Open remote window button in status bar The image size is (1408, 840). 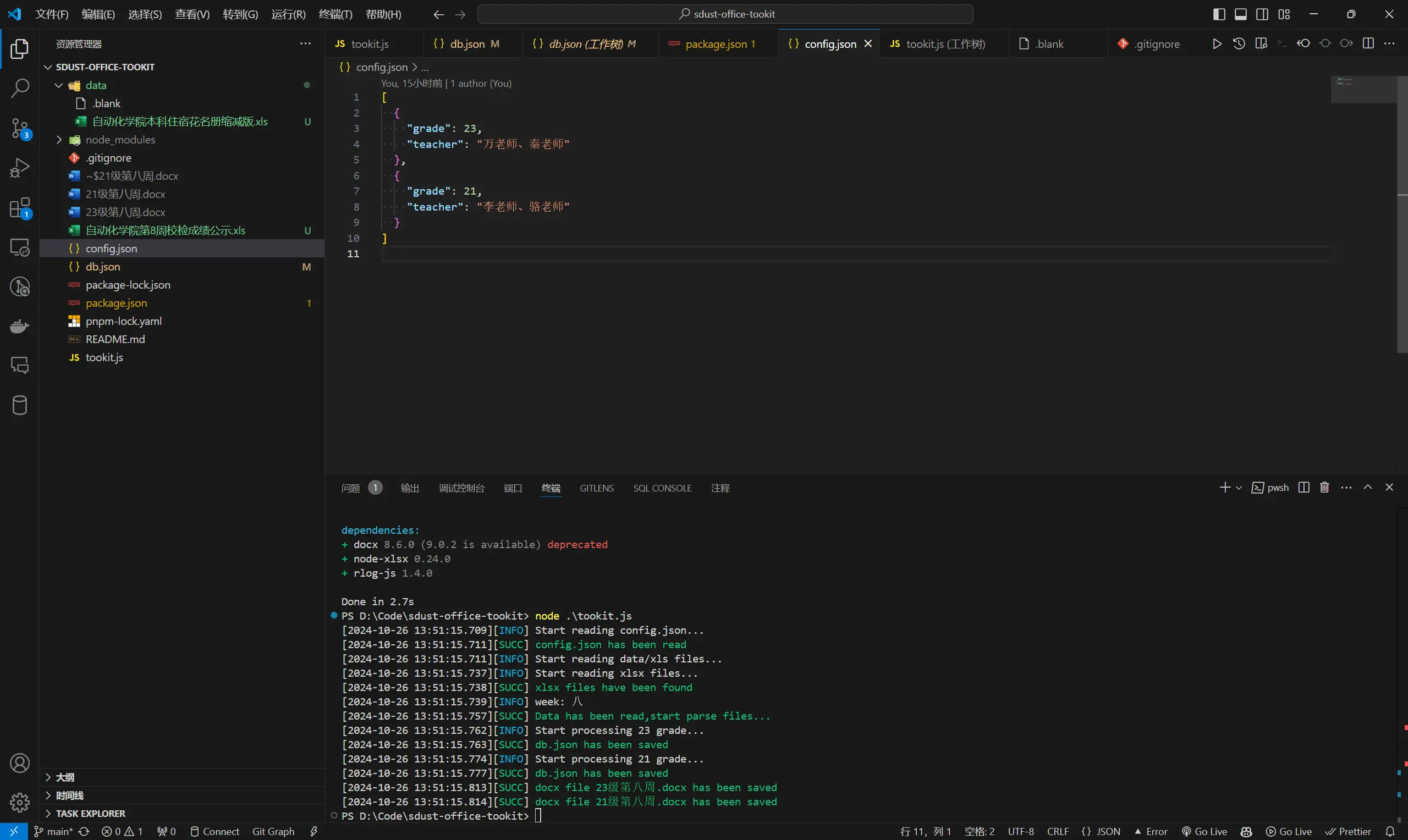[x=14, y=832]
